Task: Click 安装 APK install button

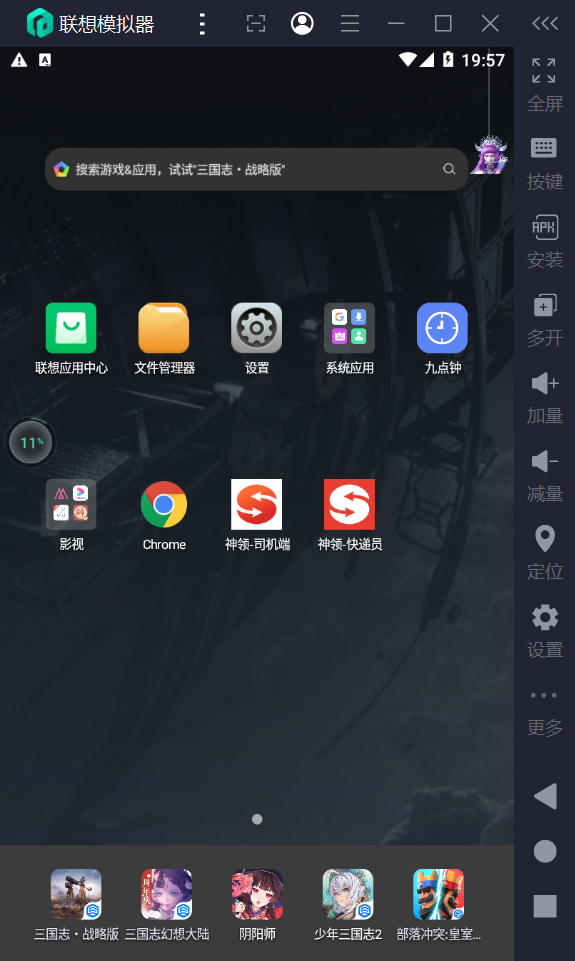Action: click(x=544, y=241)
